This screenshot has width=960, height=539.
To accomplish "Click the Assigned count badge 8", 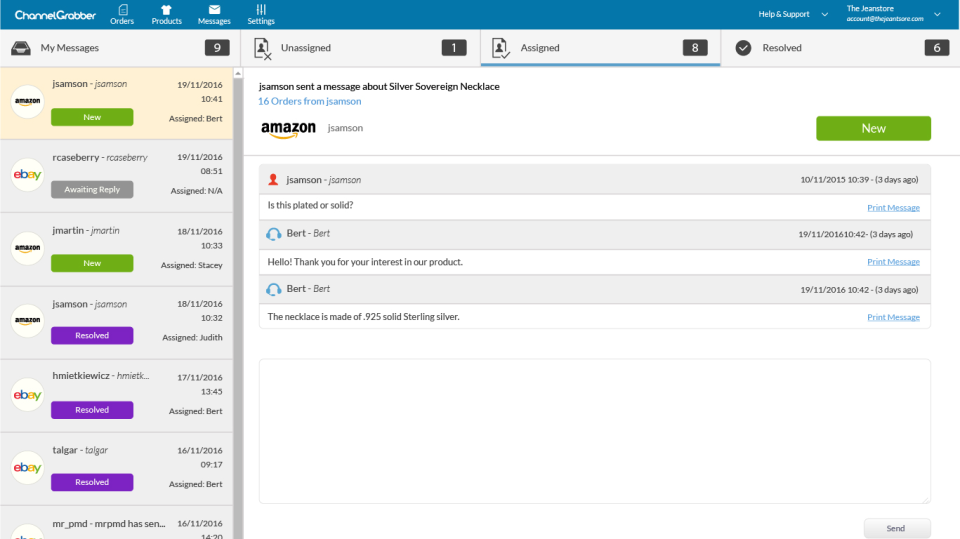I will (x=695, y=48).
